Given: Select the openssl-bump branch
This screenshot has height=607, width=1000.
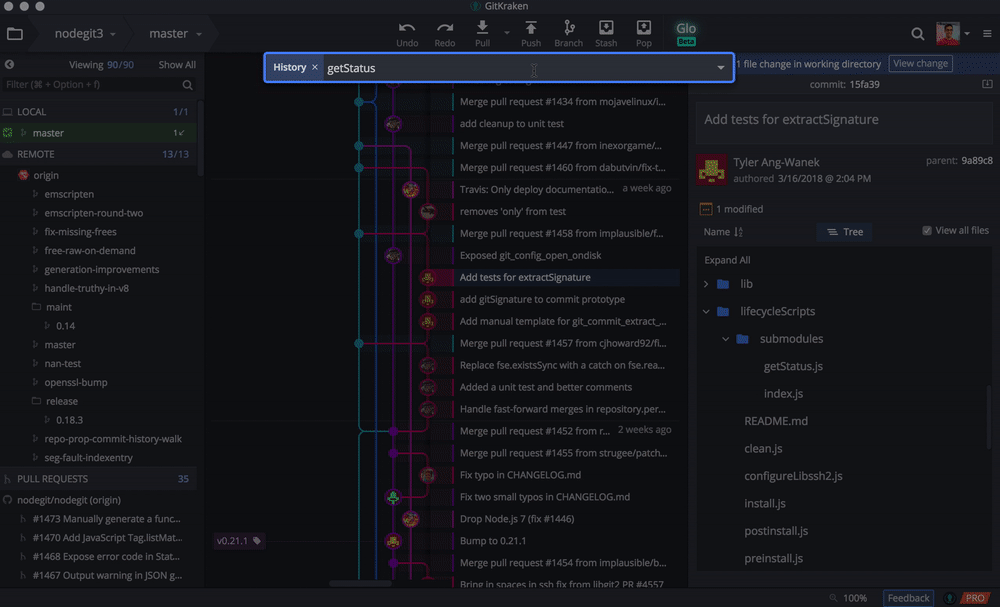Looking at the screenshot, I should [76, 382].
